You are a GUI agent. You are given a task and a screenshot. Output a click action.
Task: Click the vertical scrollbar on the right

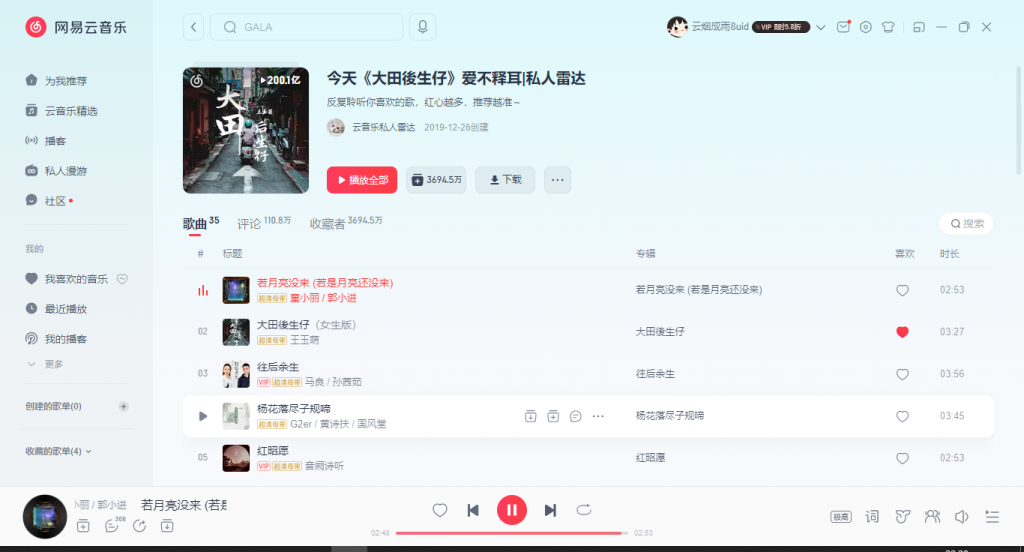point(1018,121)
